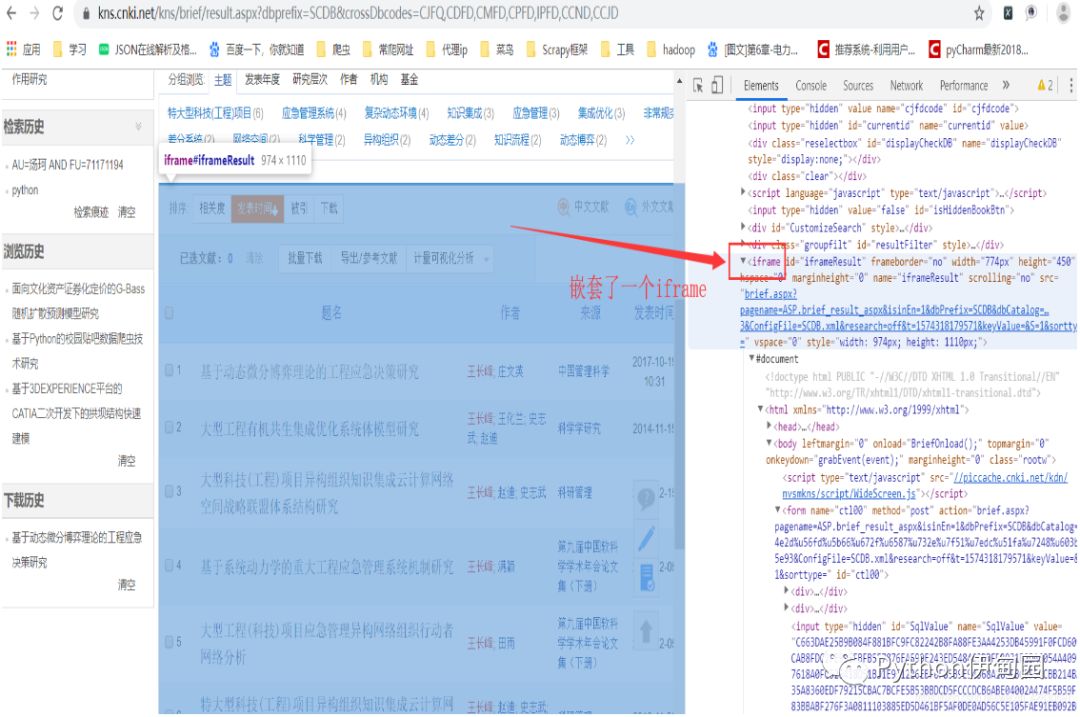
Task: Check the box for result row 3
Action: [169, 492]
